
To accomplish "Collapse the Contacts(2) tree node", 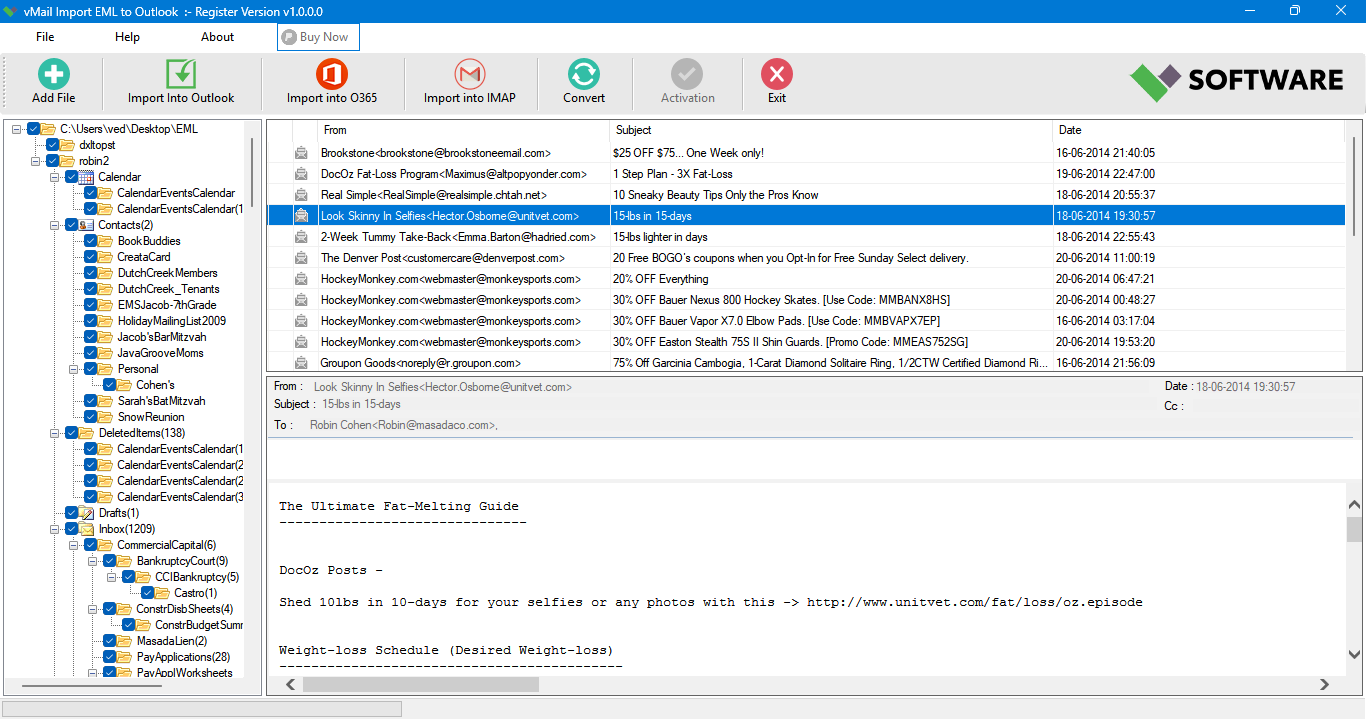I will (x=55, y=225).
